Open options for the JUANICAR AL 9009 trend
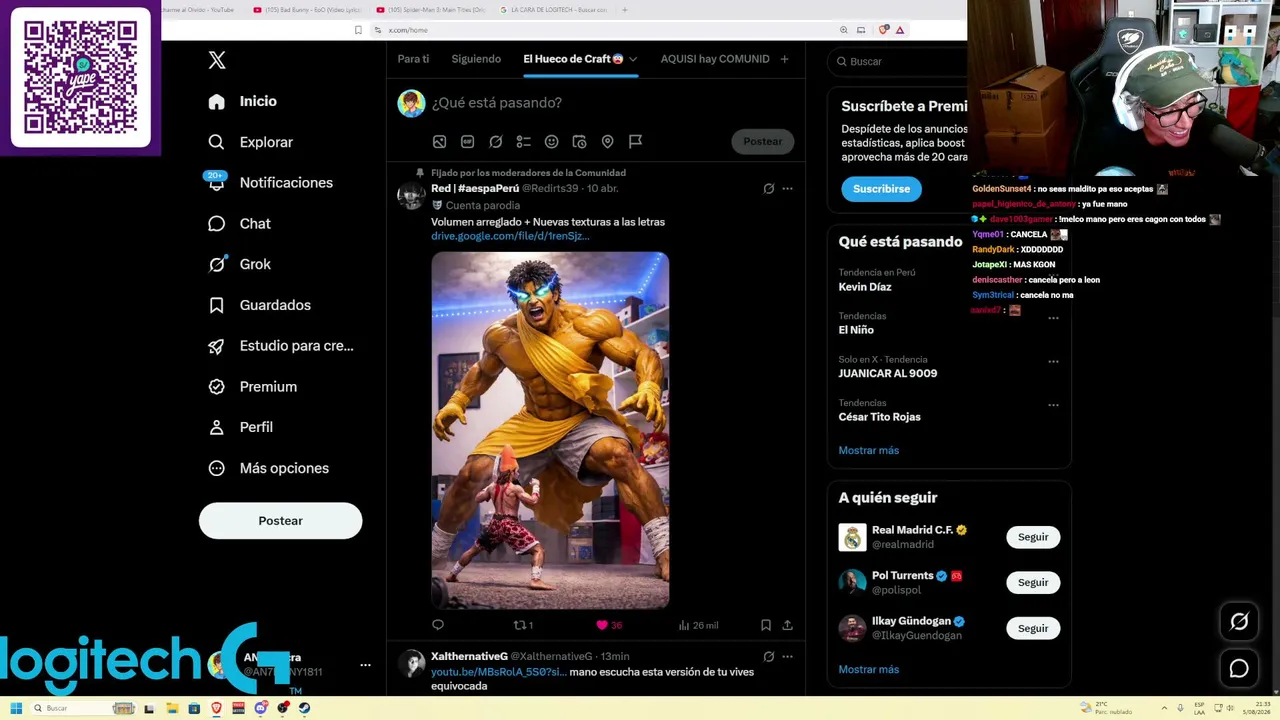This screenshot has width=1280, height=720. point(1053,361)
